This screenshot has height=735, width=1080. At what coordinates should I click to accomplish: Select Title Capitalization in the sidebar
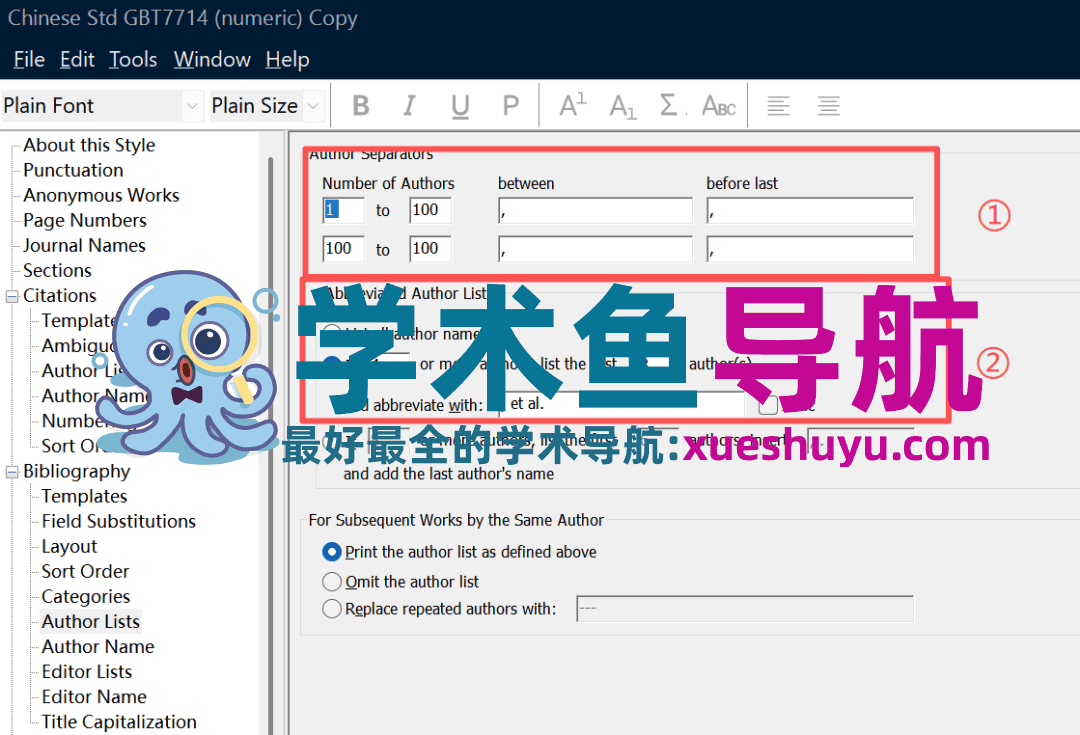pos(118,721)
